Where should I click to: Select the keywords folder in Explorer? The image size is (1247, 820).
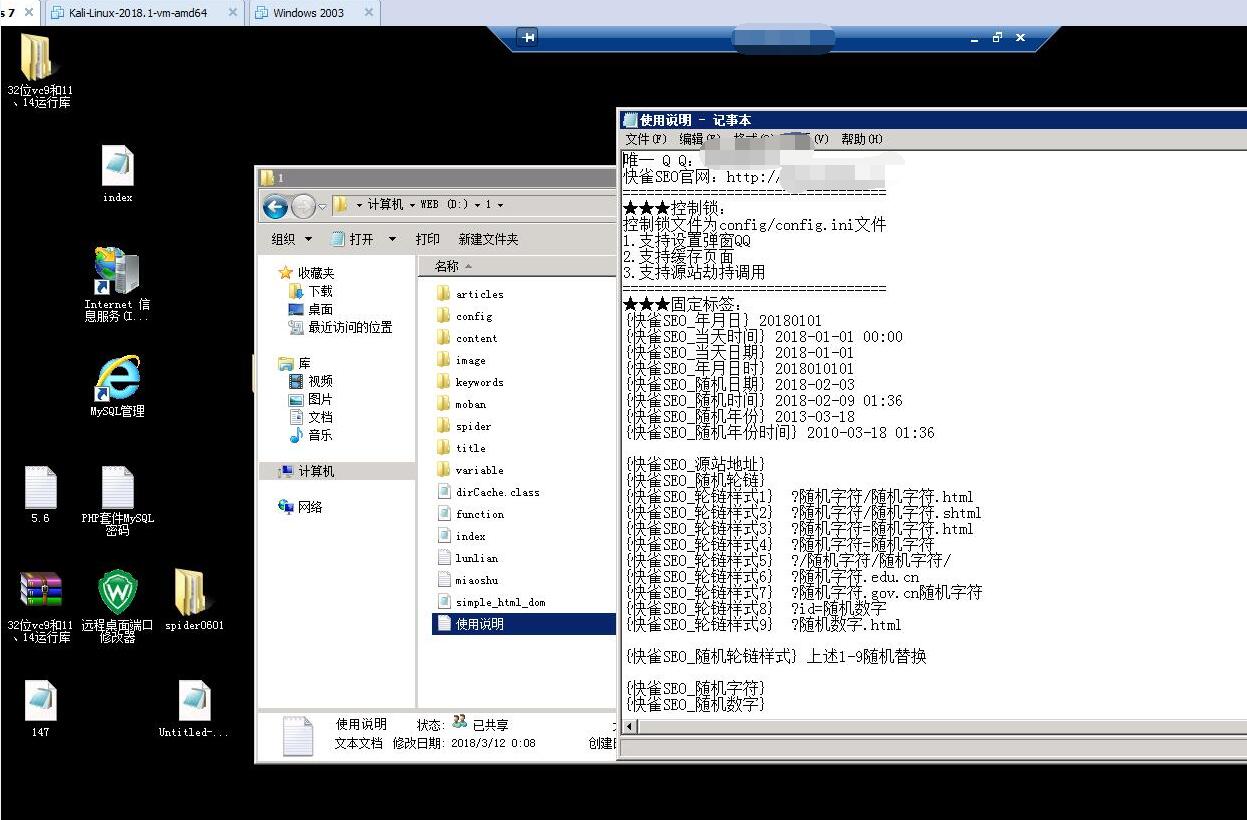point(469,382)
